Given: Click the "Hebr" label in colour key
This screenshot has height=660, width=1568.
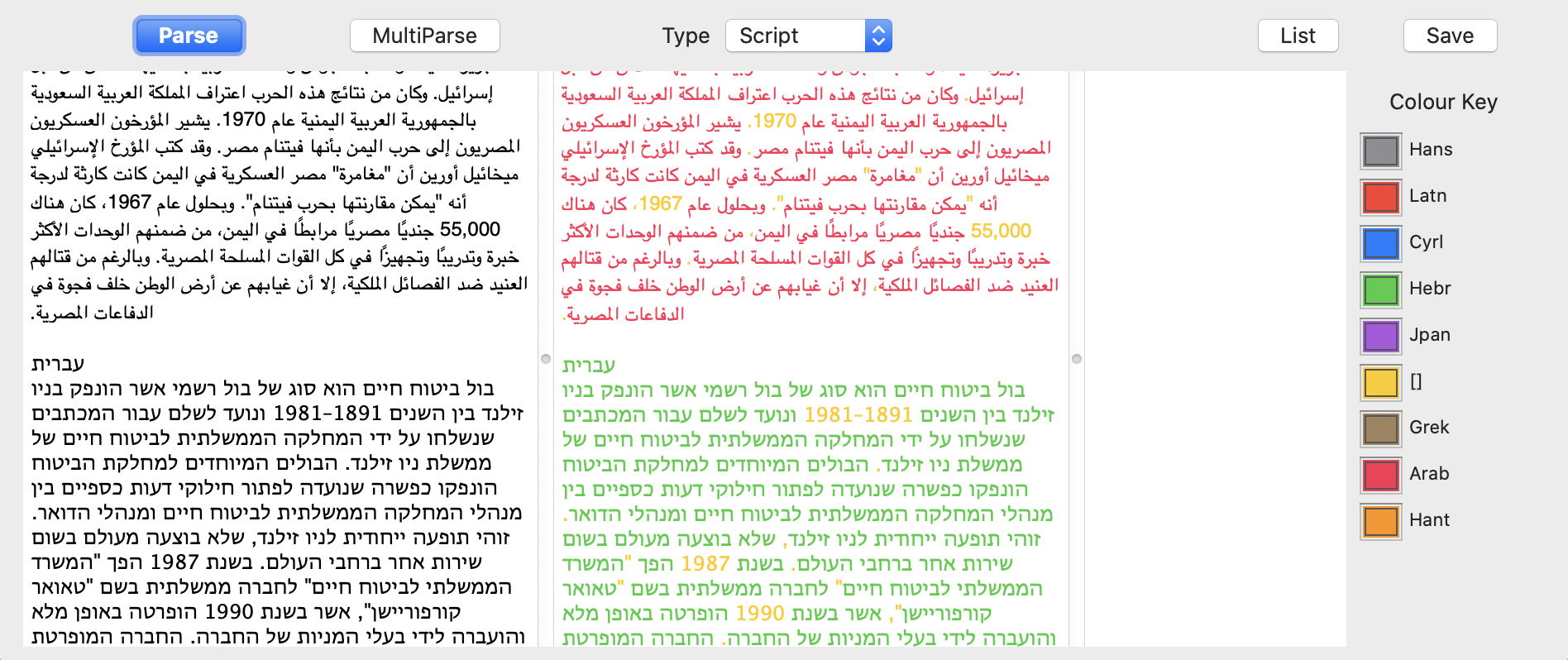Looking at the screenshot, I should pyautogui.click(x=1430, y=289).
